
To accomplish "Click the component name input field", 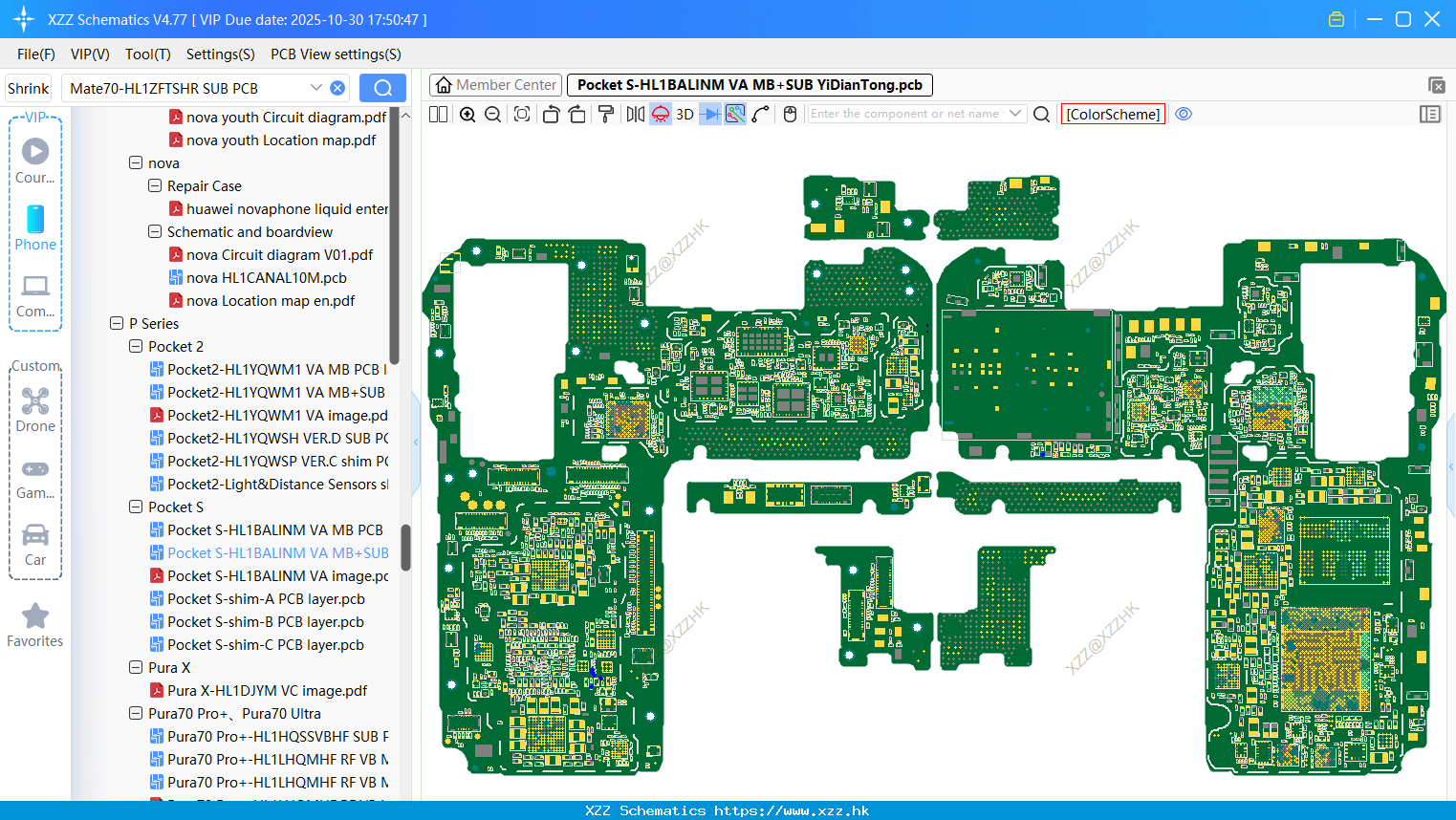I will tap(904, 114).
